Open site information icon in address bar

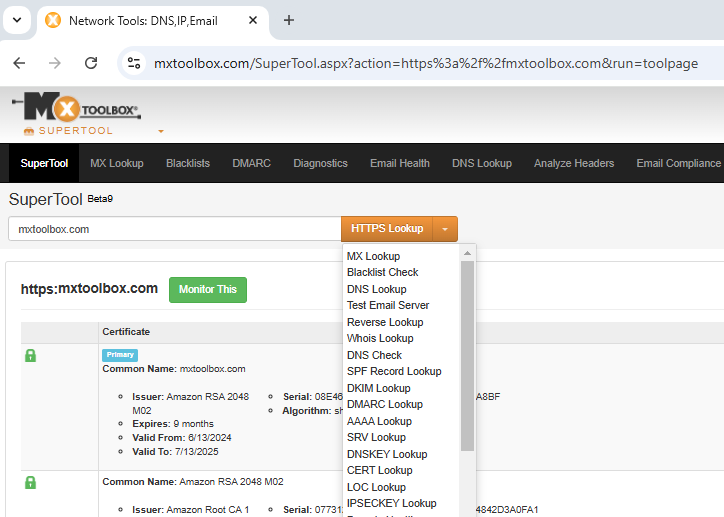(134, 63)
